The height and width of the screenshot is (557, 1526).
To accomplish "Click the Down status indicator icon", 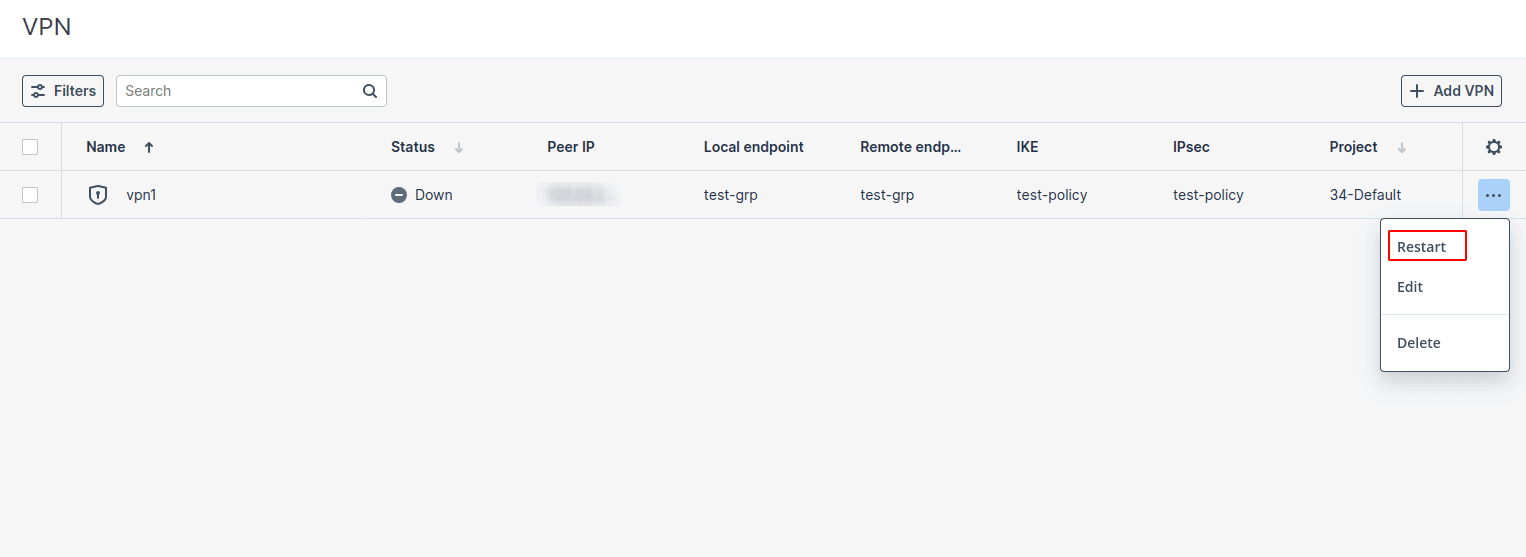I will point(399,195).
